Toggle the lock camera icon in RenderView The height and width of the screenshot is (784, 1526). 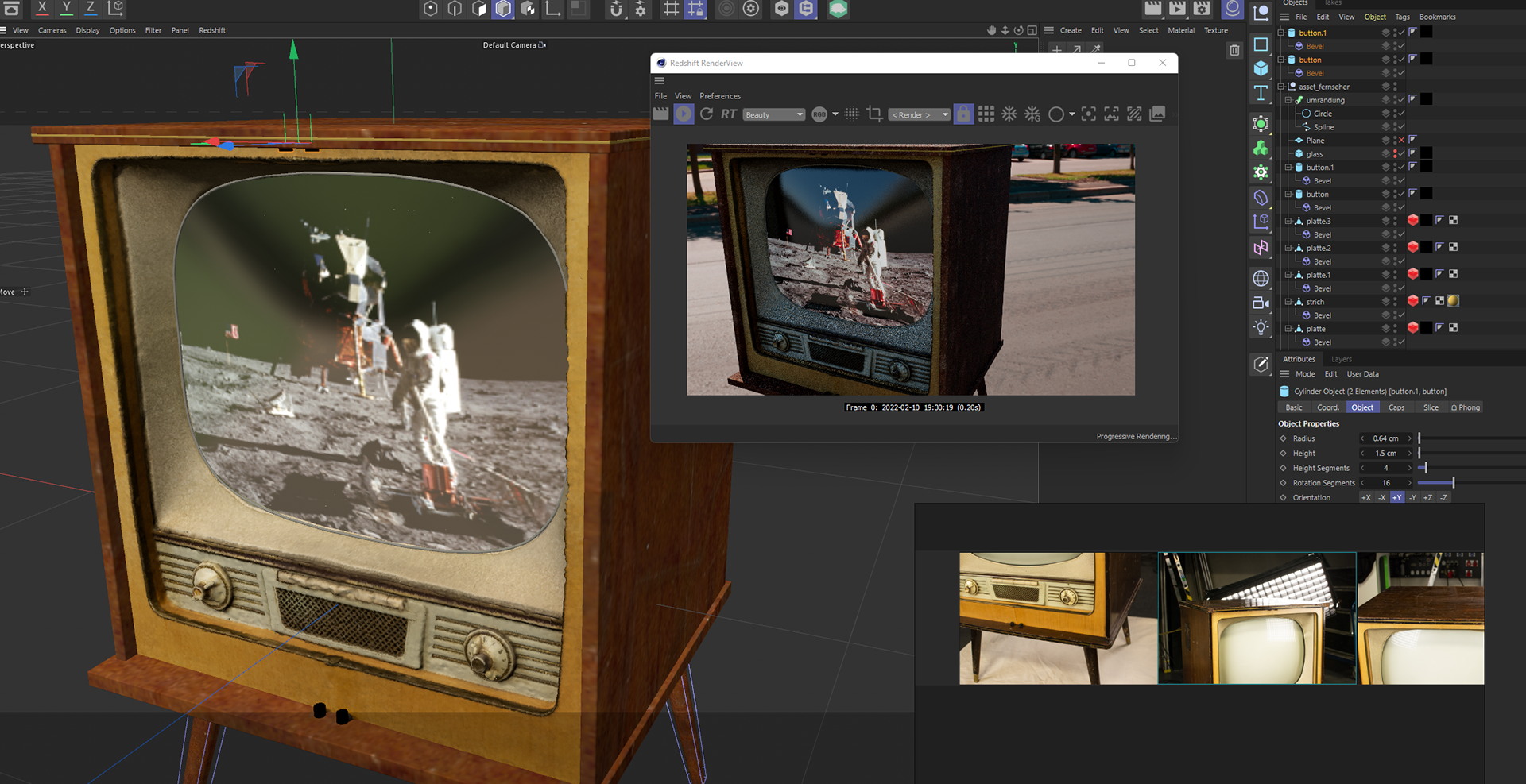click(963, 114)
